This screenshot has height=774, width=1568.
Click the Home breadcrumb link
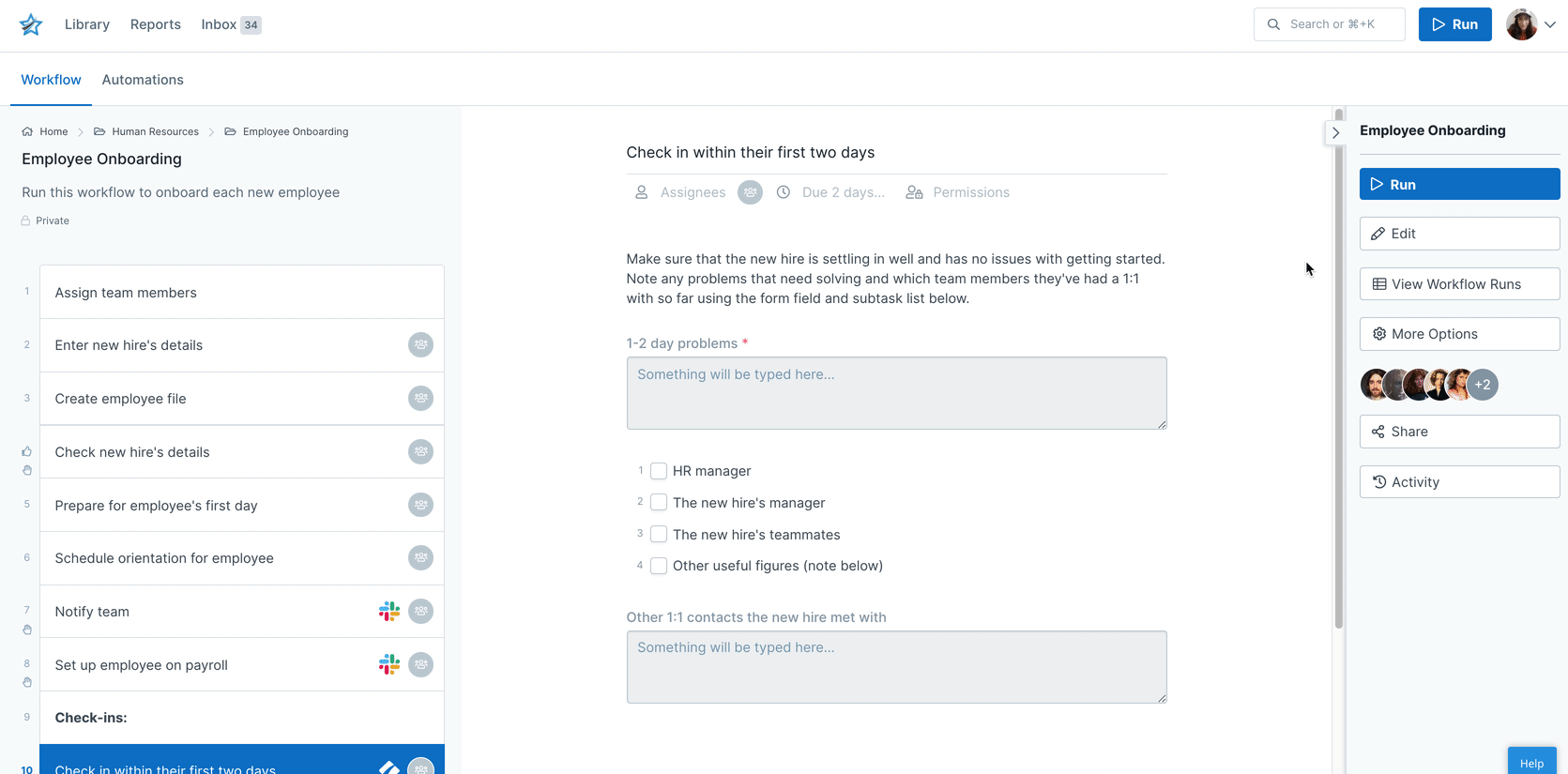[x=53, y=131]
